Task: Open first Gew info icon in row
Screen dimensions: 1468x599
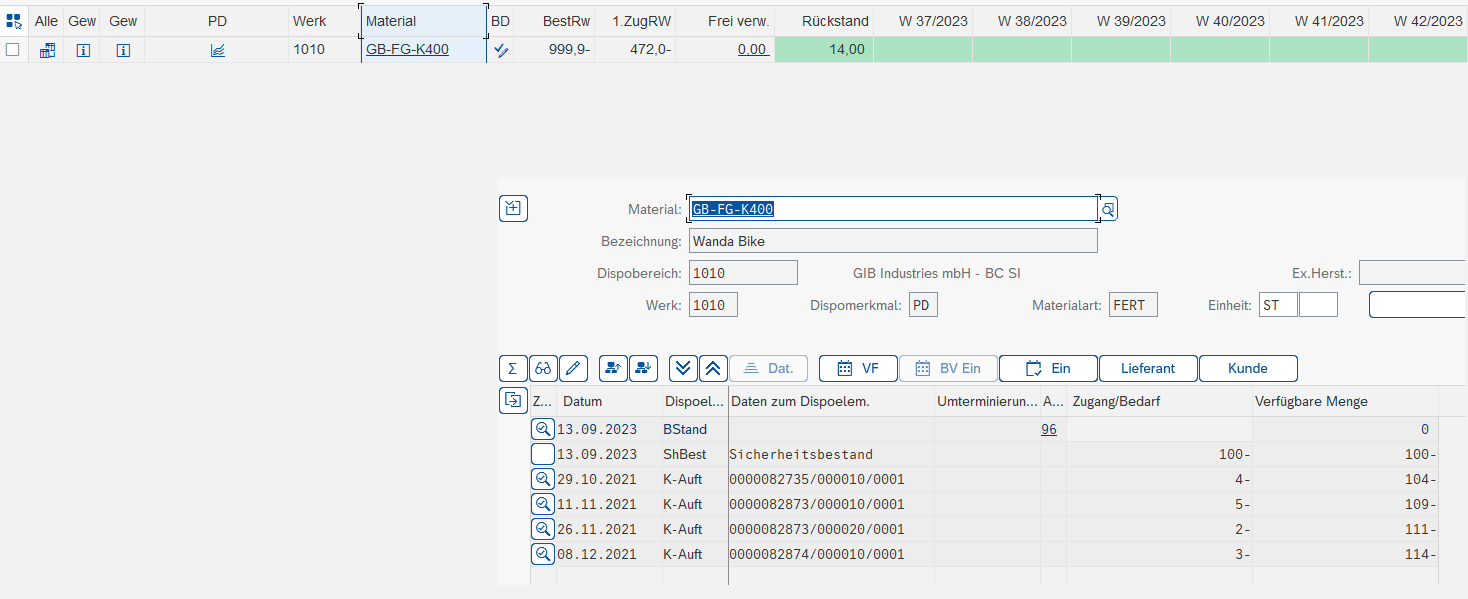Action: pyautogui.click(x=83, y=50)
